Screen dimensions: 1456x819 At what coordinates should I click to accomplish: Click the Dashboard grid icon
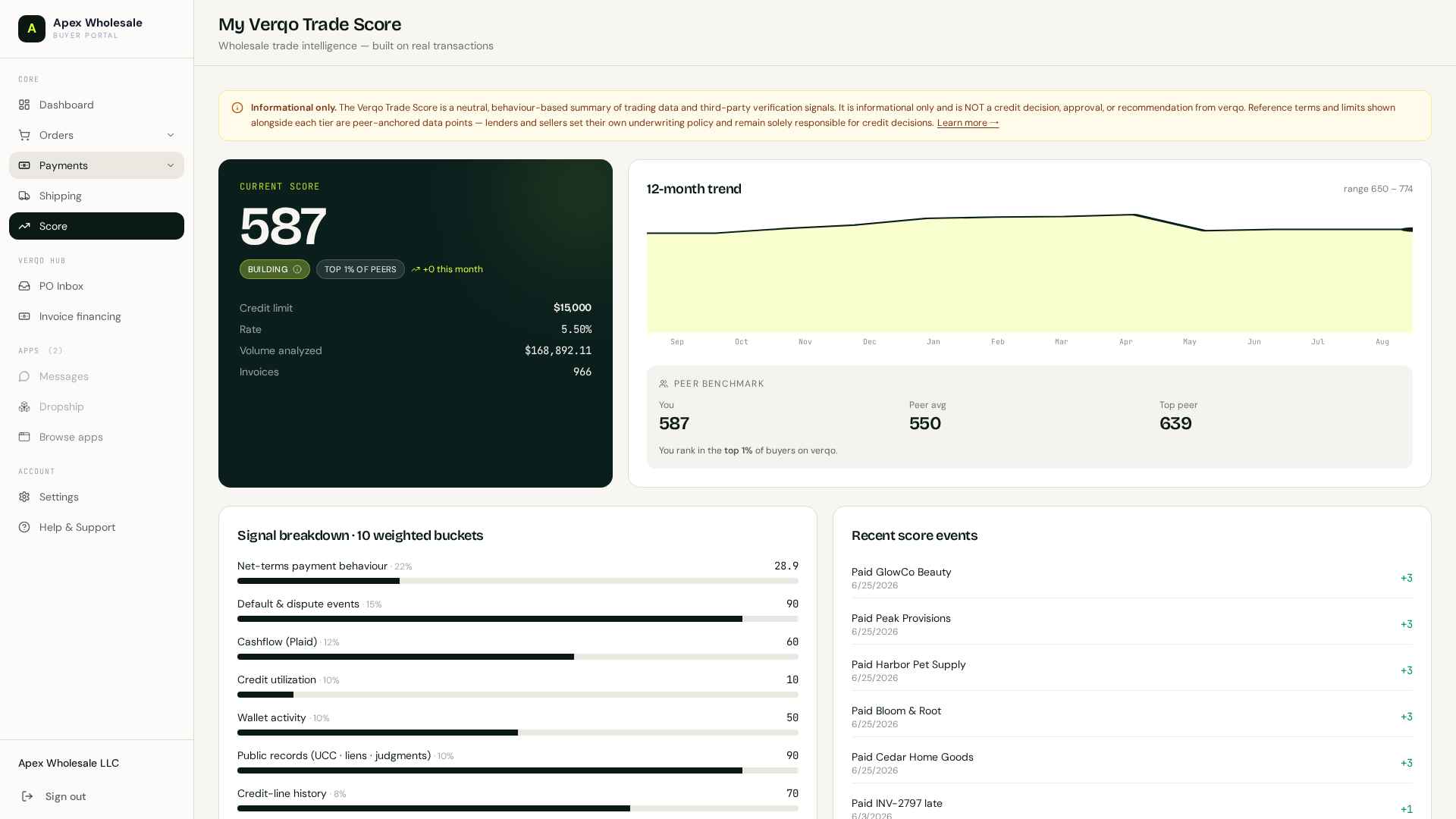[x=24, y=105]
